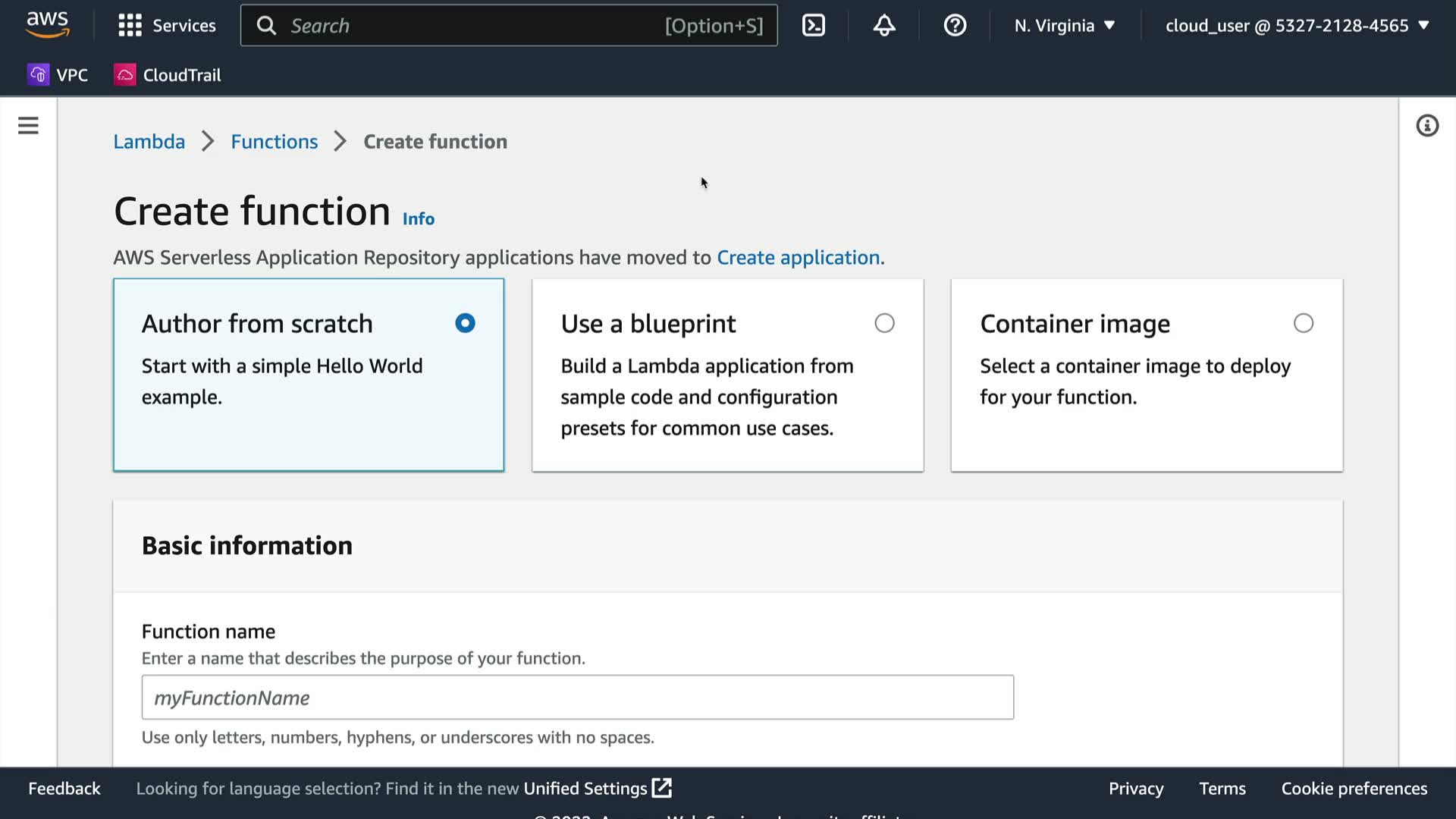This screenshot has width=1456, height=819.
Task: Select the Author from scratch radio option
Action: 465,324
